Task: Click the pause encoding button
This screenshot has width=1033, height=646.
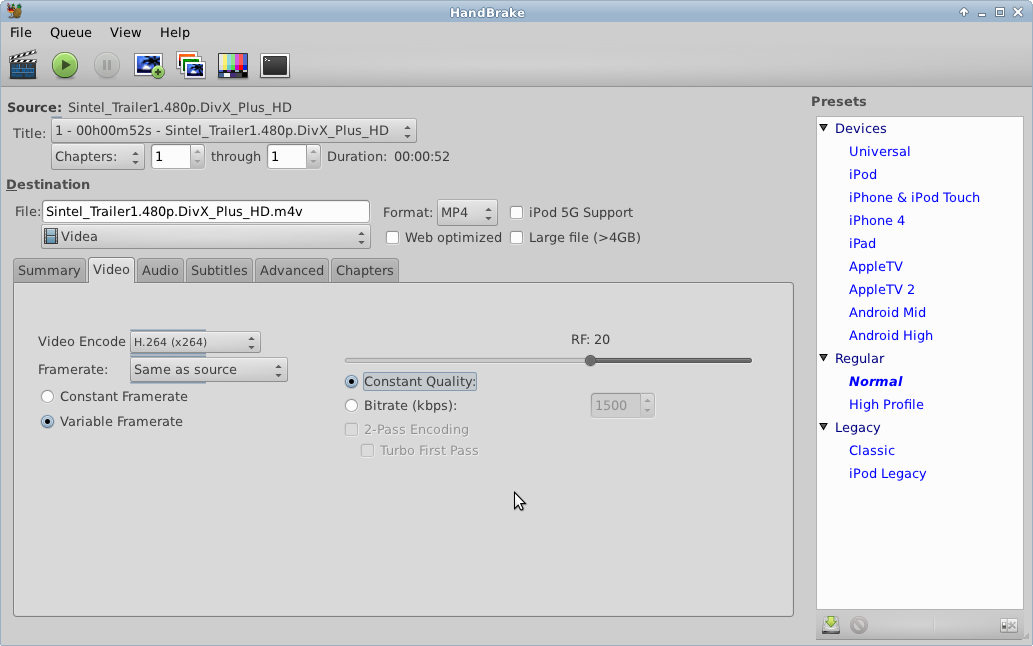Action: (x=107, y=65)
